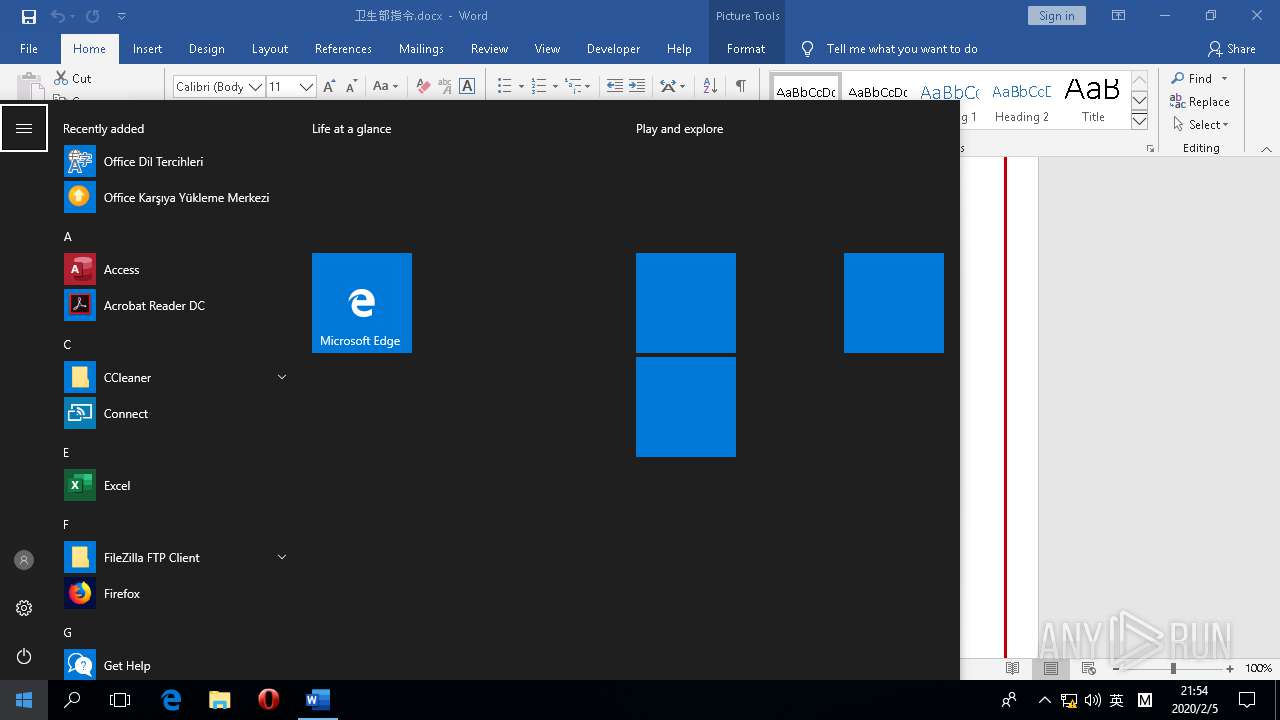Click the Increase Indent icon
This screenshot has height=720, width=1280.
[637, 86]
